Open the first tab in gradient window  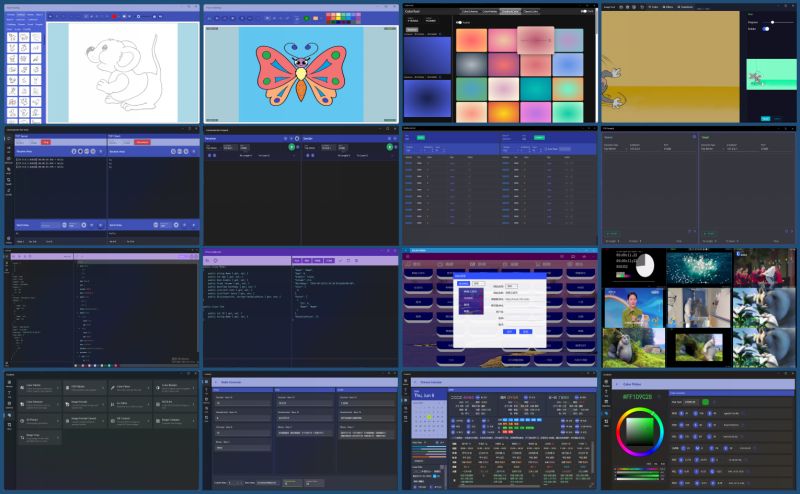point(470,11)
